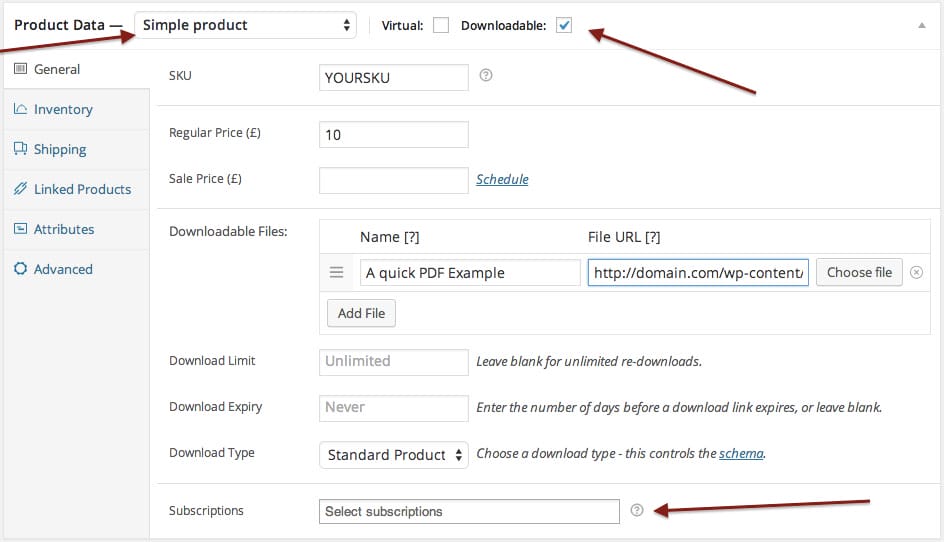944x542 pixels.
Task: Open the Simple product type dropdown
Action: pos(245,25)
